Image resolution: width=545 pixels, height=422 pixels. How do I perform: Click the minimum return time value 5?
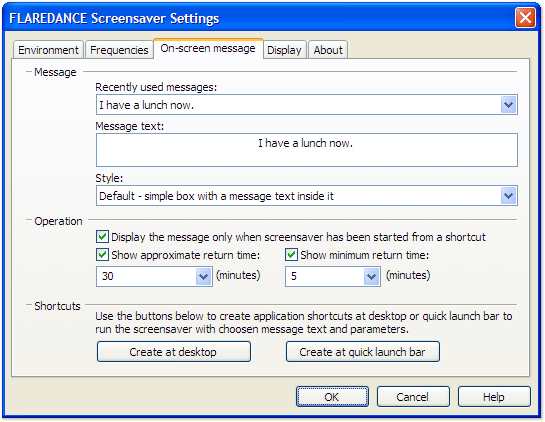(x=294, y=276)
